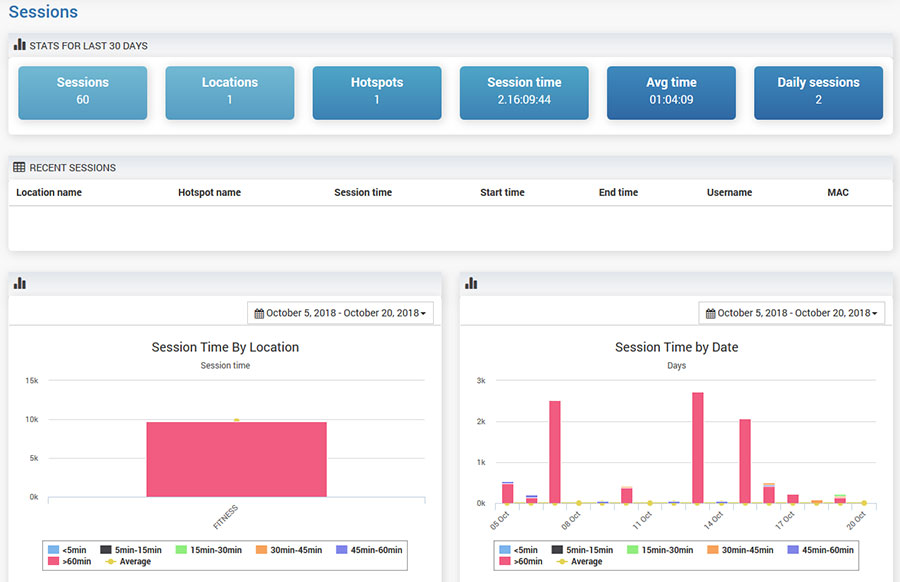Click the Hotspots stat tile
This screenshot has height=582, width=900.
click(x=377, y=91)
